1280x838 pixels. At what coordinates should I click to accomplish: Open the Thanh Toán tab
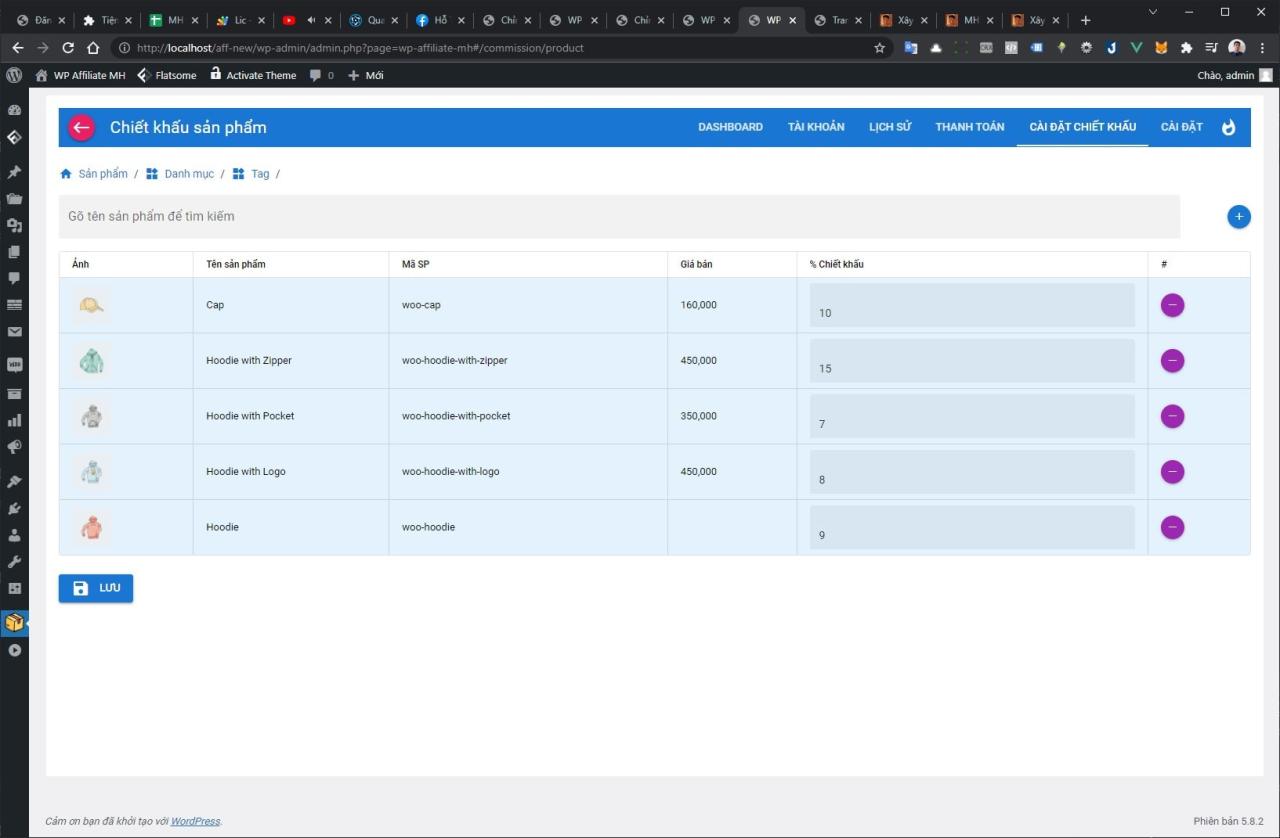tap(969, 127)
